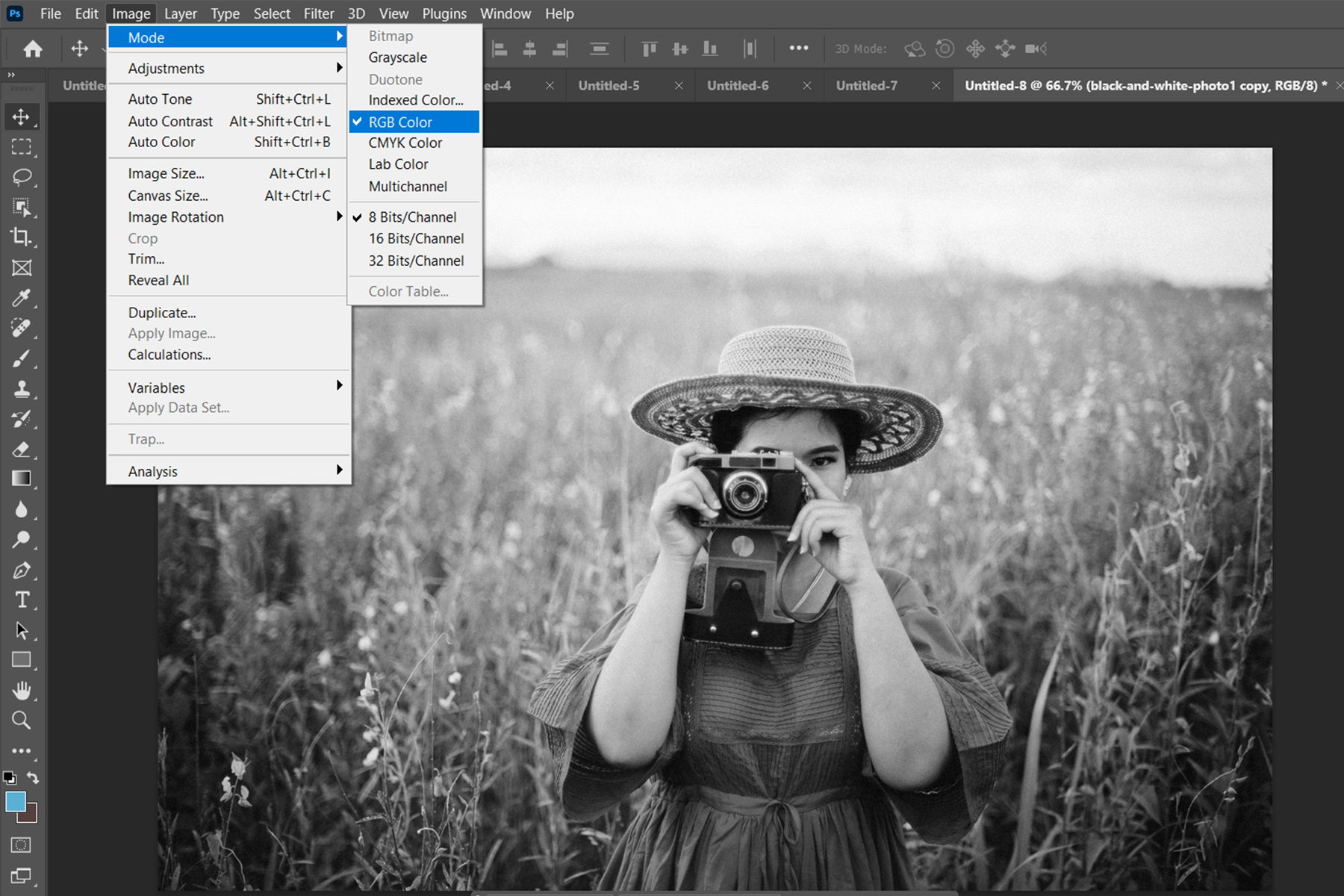1344x896 pixels.
Task: Select the History Brush tool
Action: pyautogui.click(x=21, y=419)
